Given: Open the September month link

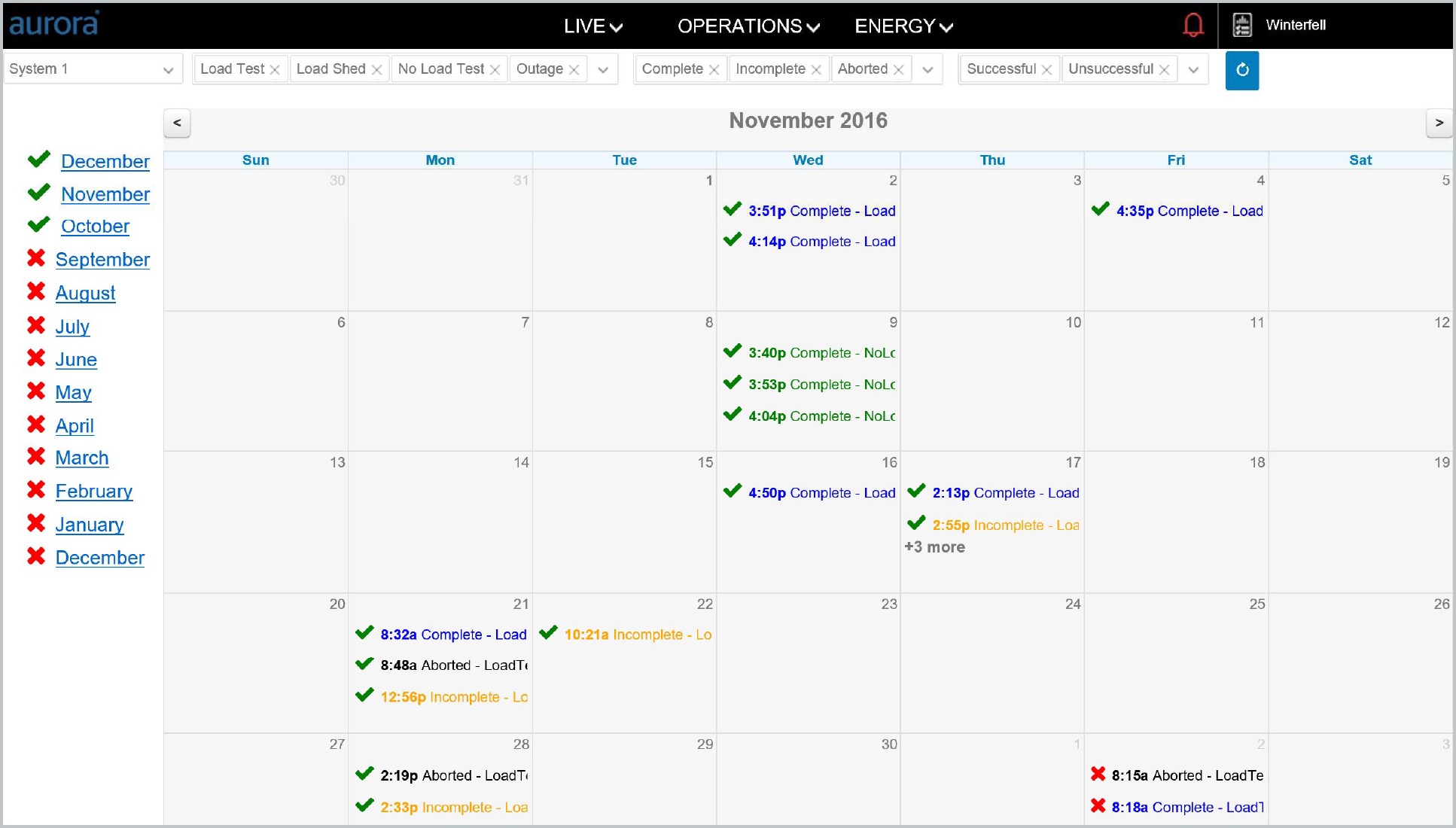Looking at the screenshot, I should point(102,260).
